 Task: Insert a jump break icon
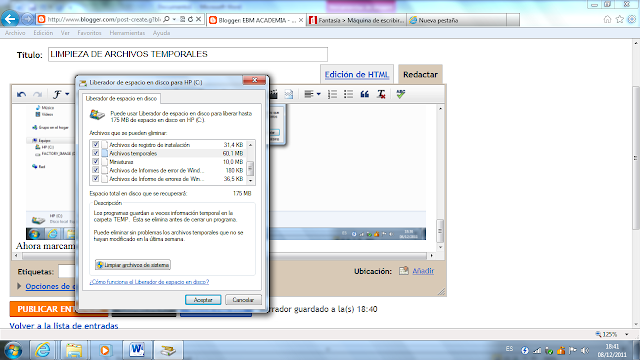pos(289,94)
